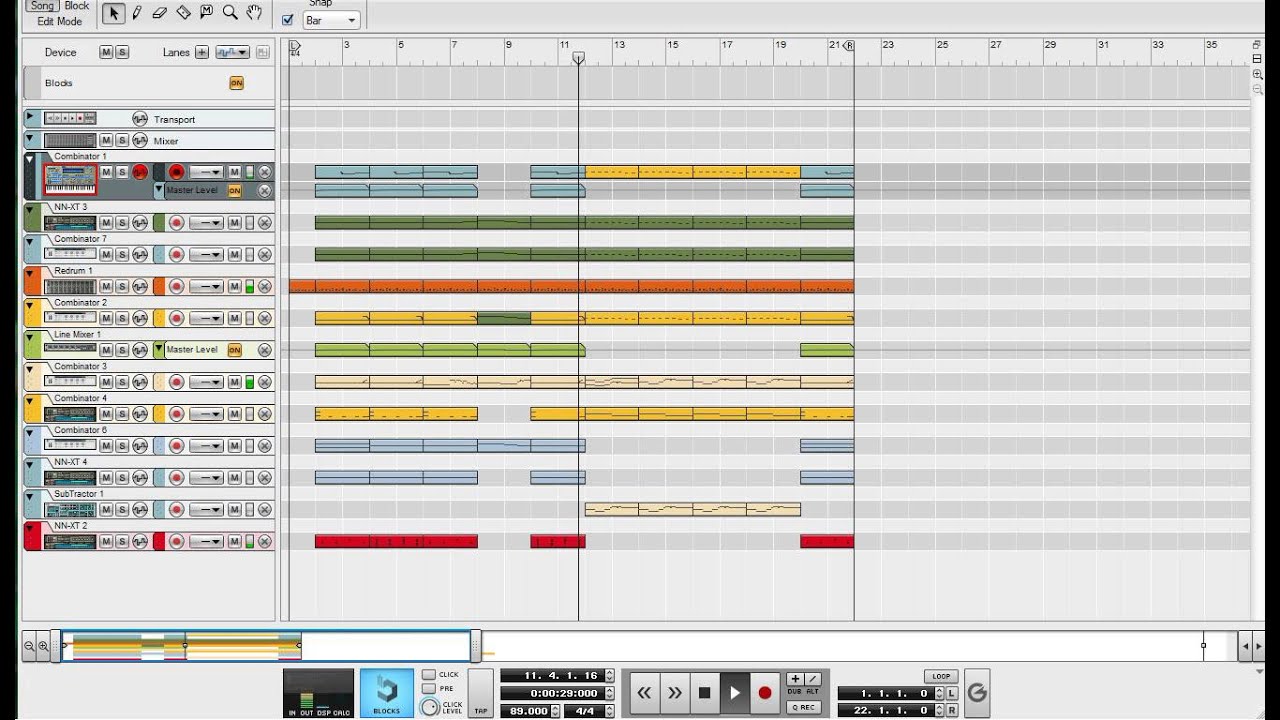Image resolution: width=1280 pixels, height=720 pixels.
Task: Select the Mute tool
Action: coord(207,13)
